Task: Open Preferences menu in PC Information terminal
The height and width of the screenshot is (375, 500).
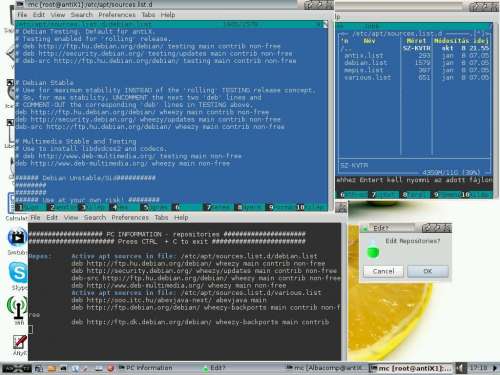Action: (130, 218)
